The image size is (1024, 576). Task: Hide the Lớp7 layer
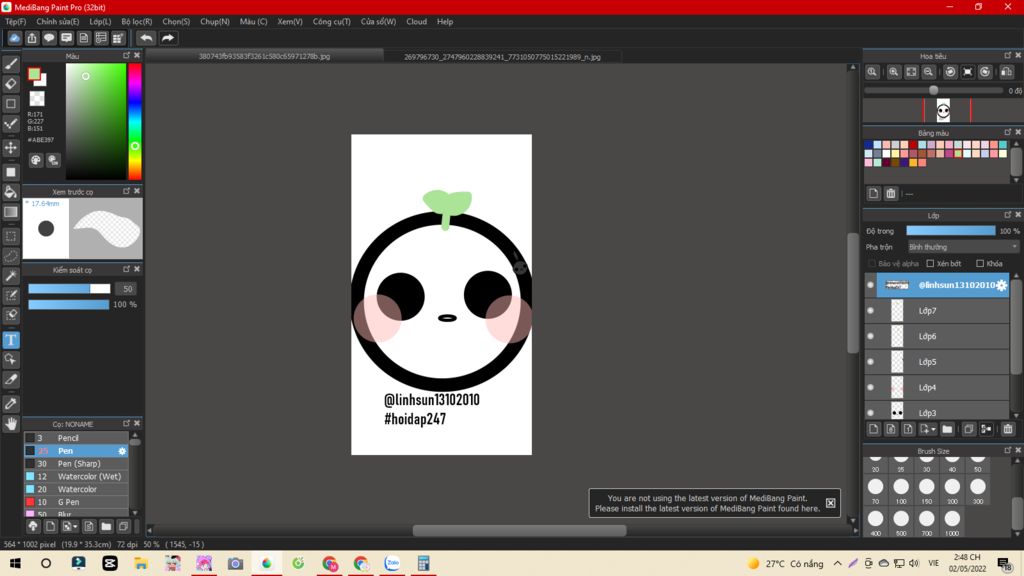click(x=871, y=311)
